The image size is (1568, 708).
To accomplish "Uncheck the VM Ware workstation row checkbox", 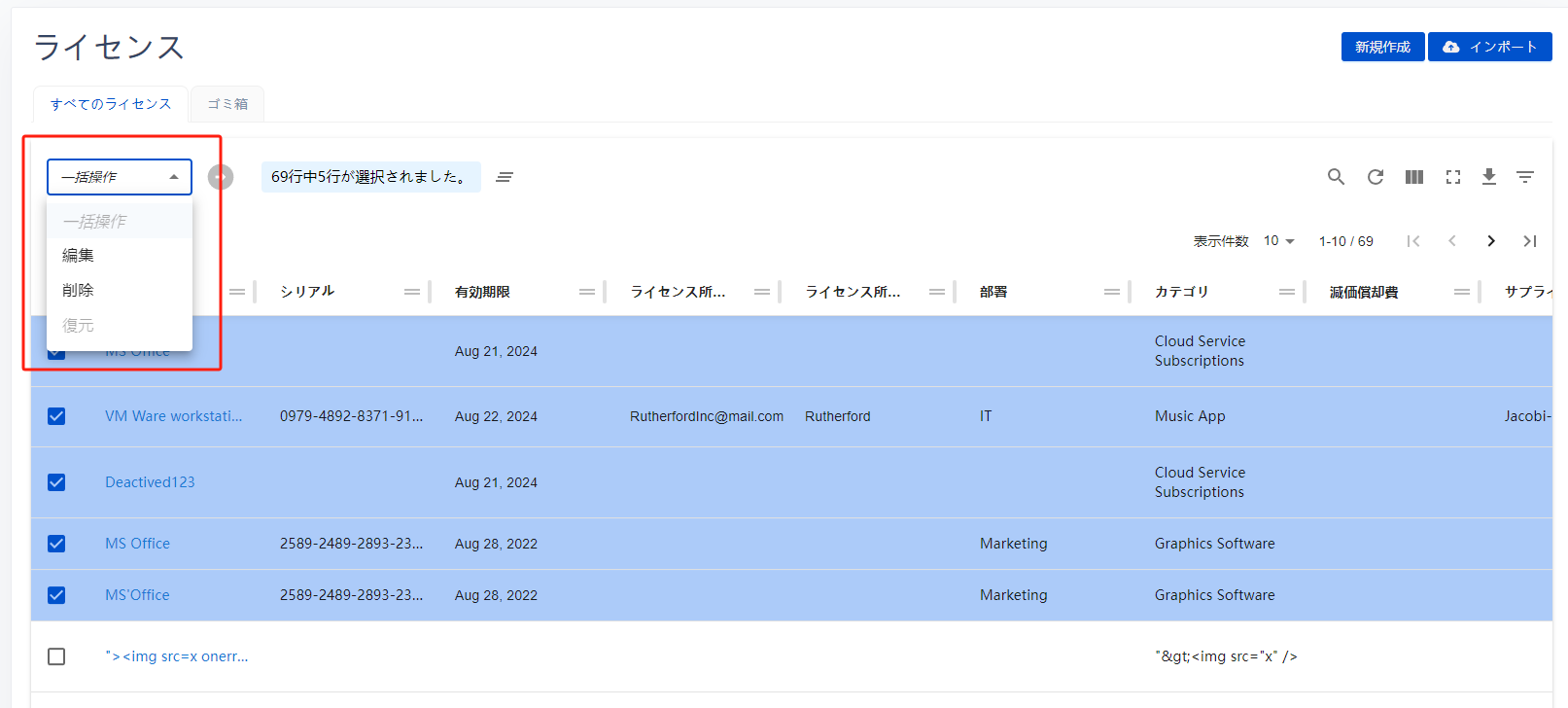I will [56, 416].
